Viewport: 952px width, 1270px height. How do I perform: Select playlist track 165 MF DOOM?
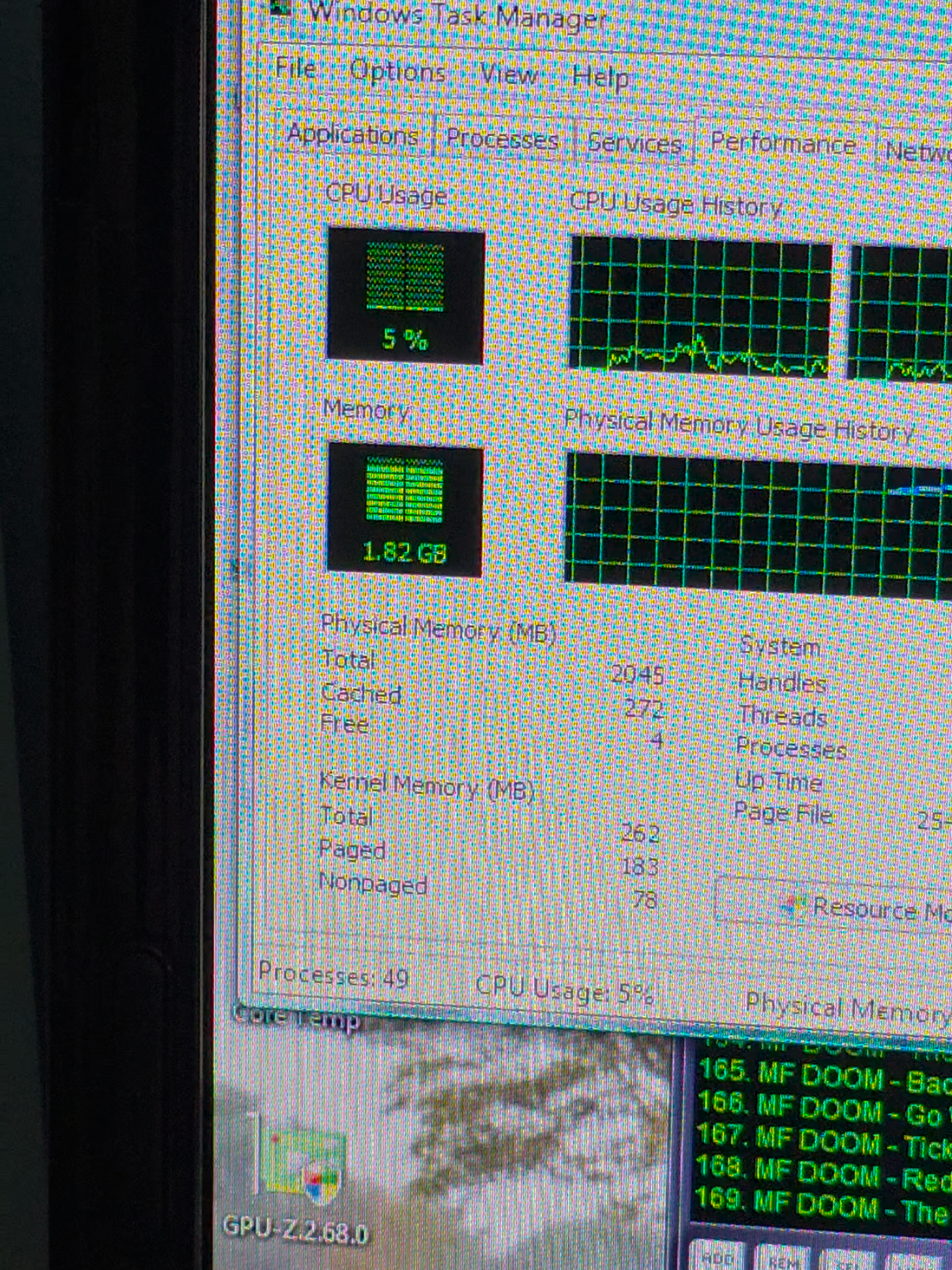[x=823, y=1074]
